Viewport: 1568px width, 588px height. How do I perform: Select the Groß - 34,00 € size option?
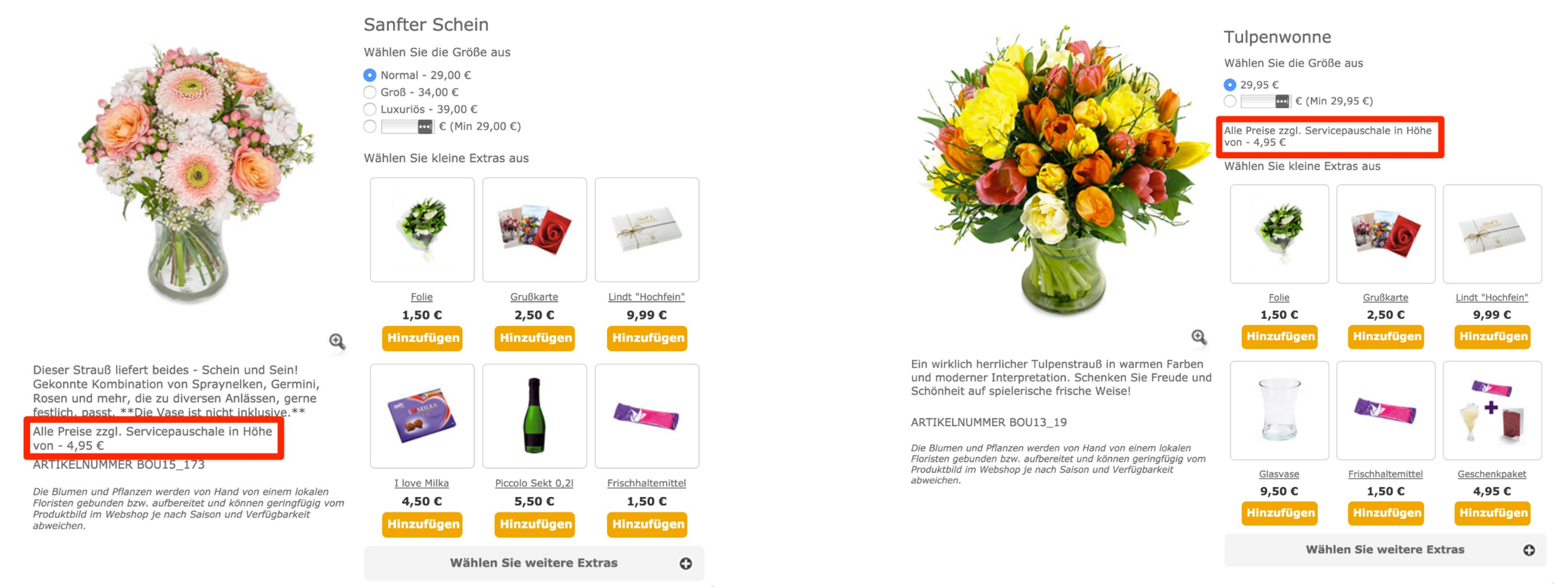point(370,92)
